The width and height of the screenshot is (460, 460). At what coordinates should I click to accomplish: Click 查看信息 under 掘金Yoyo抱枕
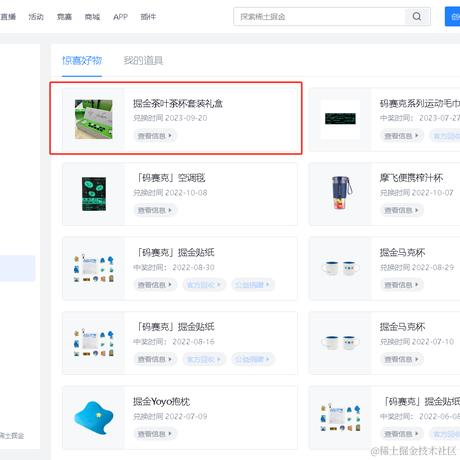pos(155,434)
